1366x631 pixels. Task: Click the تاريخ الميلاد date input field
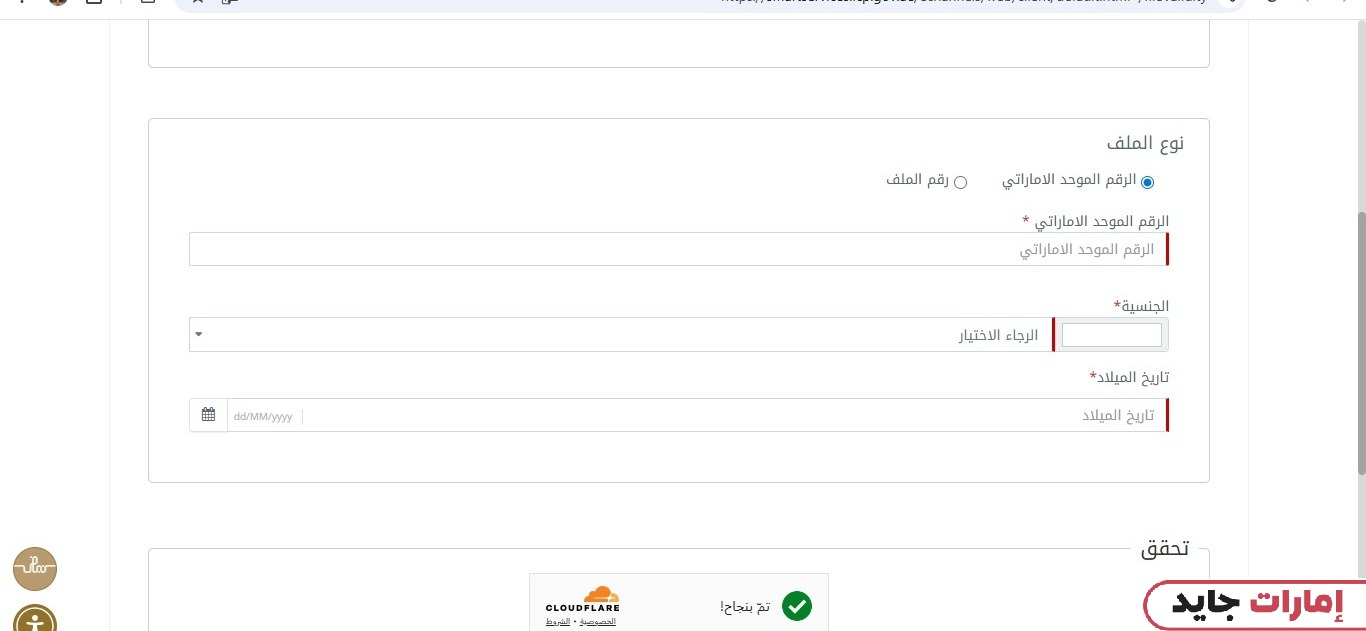click(735, 415)
